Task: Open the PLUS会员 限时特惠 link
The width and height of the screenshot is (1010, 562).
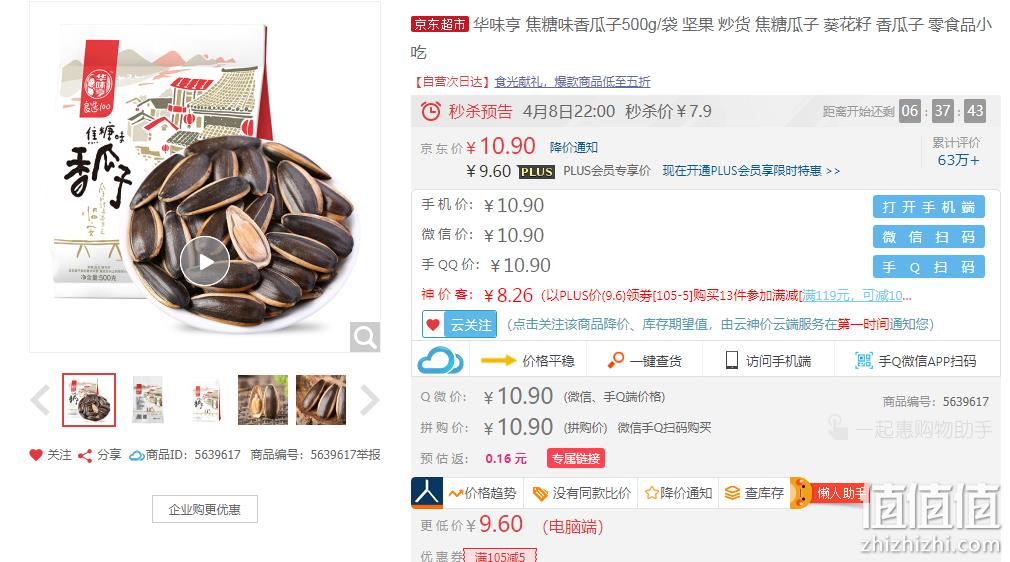Action: click(751, 171)
